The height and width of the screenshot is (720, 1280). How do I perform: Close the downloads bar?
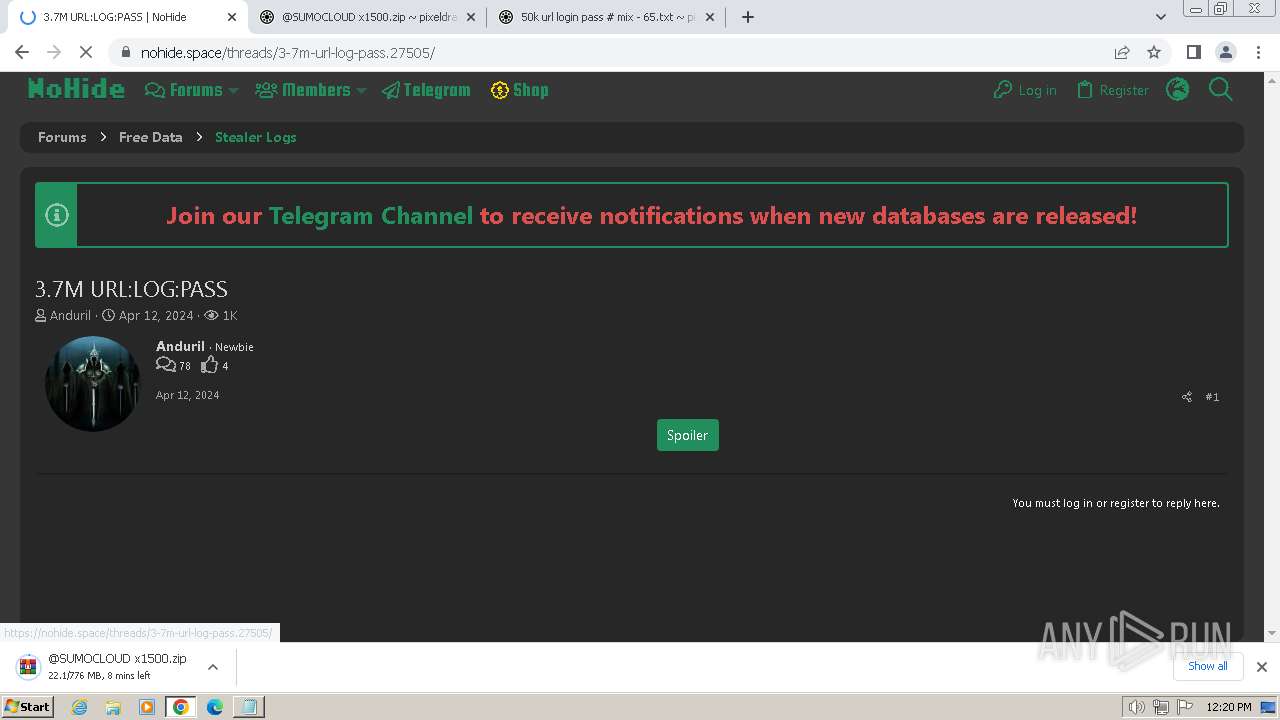click(x=1262, y=667)
